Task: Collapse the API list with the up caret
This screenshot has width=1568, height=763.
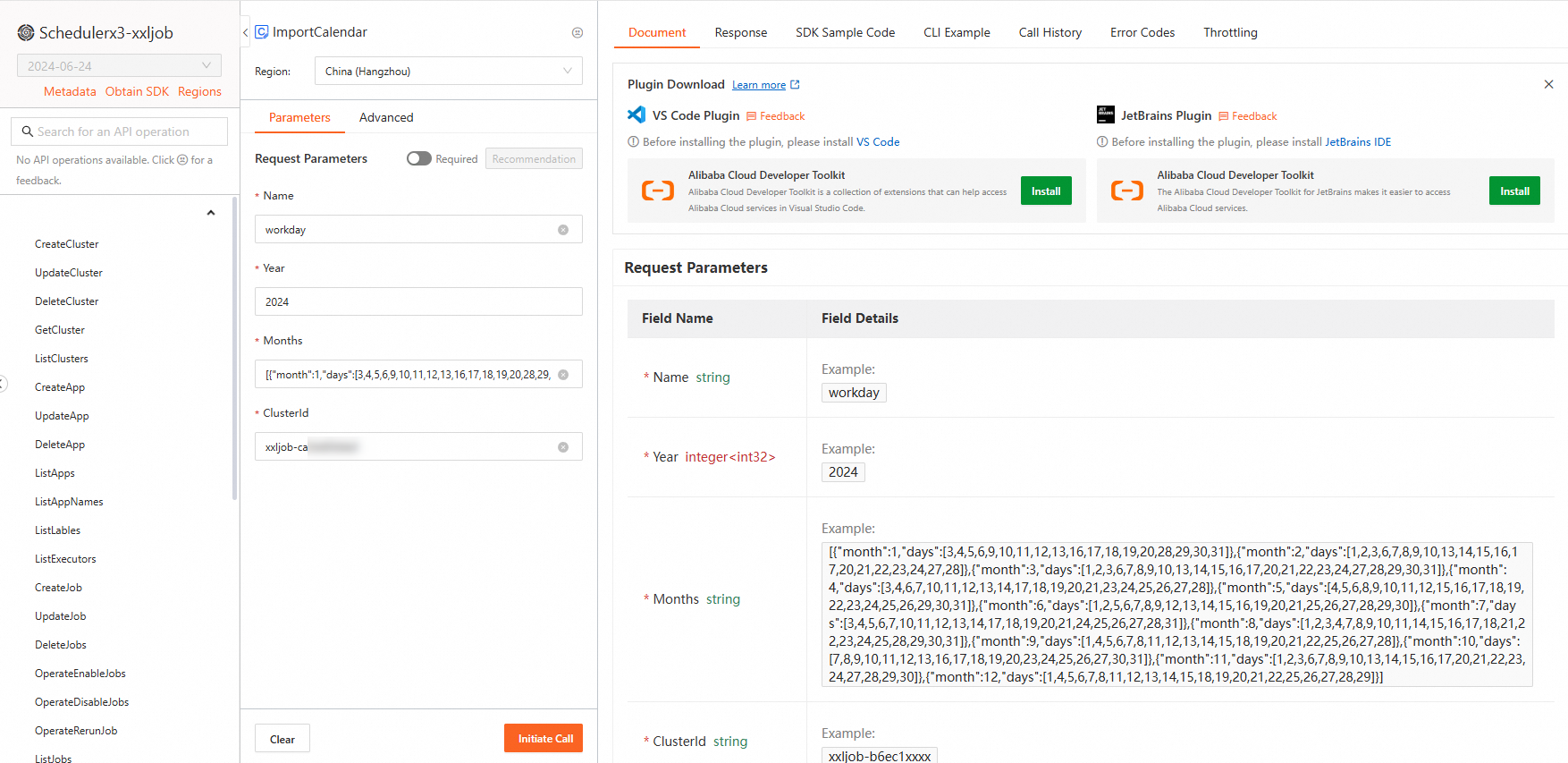Action: 211,213
